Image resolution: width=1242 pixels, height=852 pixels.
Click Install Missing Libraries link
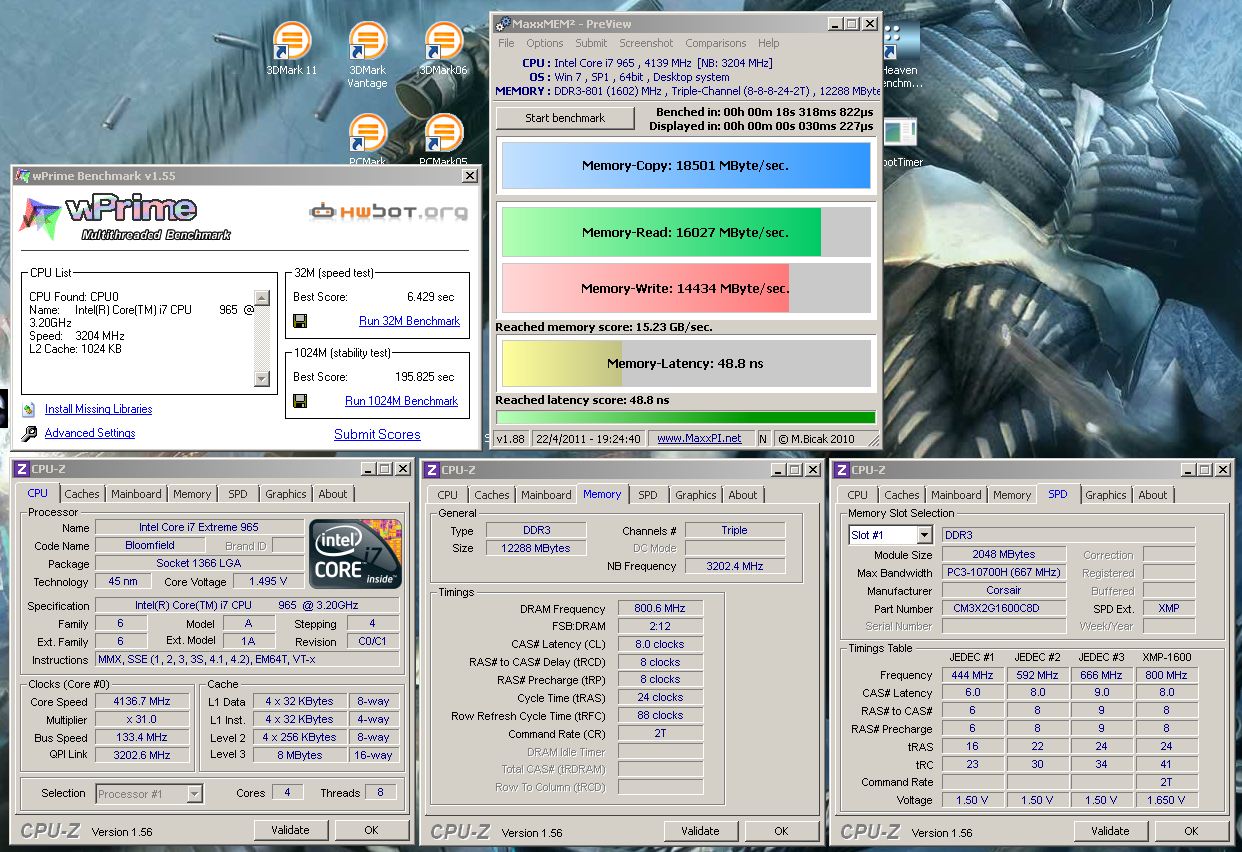[99, 409]
